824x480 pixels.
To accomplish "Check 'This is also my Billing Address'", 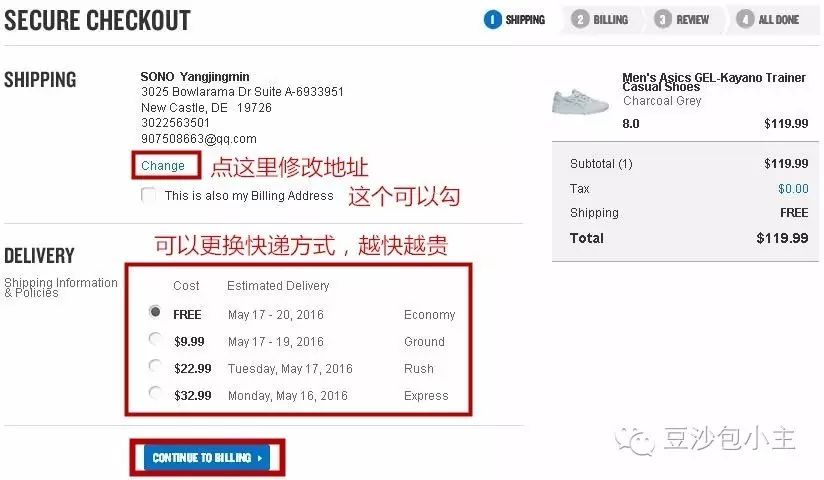I will [x=148, y=195].
